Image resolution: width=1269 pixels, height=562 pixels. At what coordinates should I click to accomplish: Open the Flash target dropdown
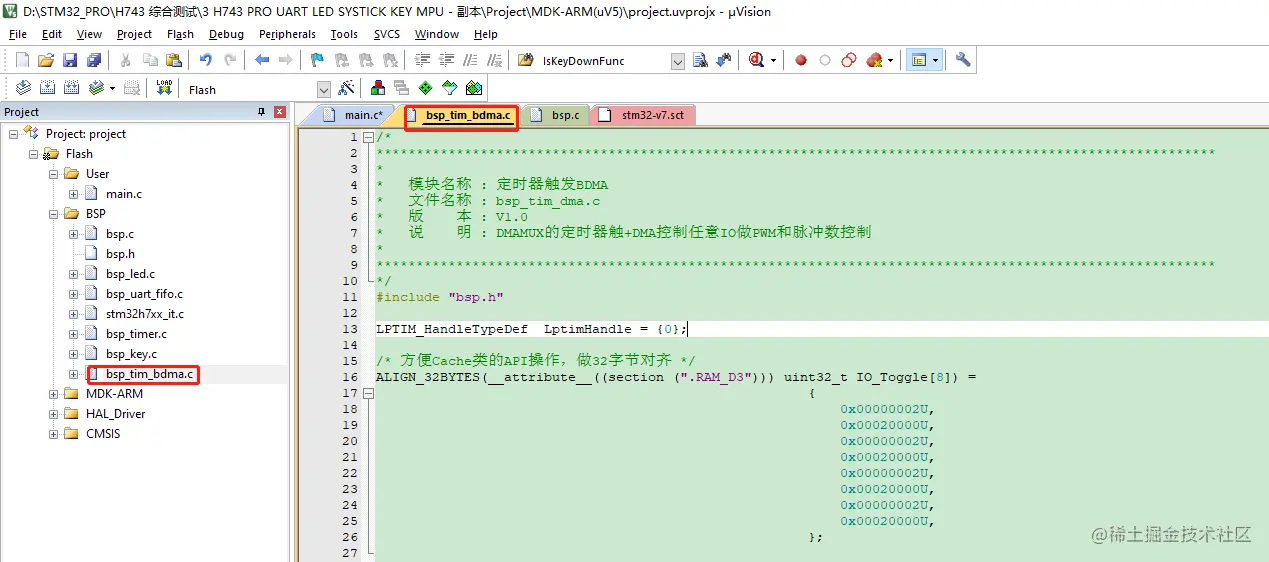point(323,89)
